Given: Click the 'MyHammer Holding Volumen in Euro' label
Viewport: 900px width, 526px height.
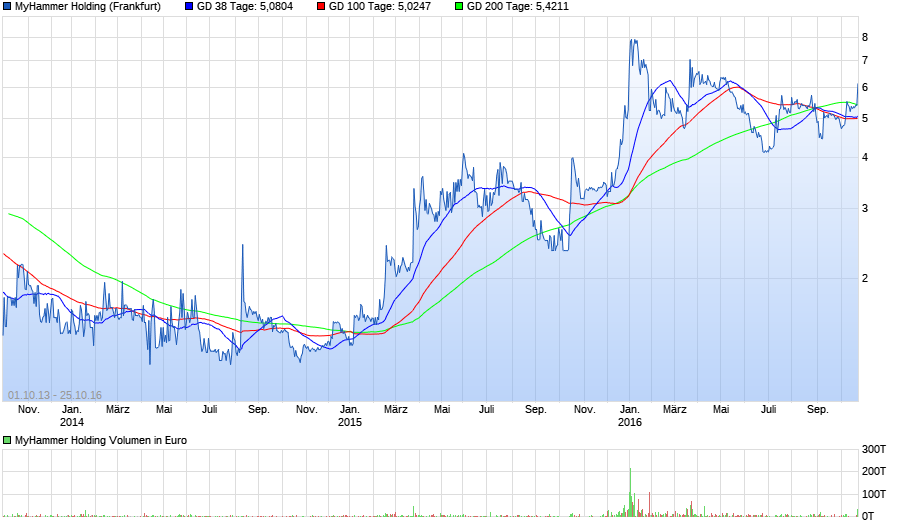Looking at the screenshot, I should [101, 440].
